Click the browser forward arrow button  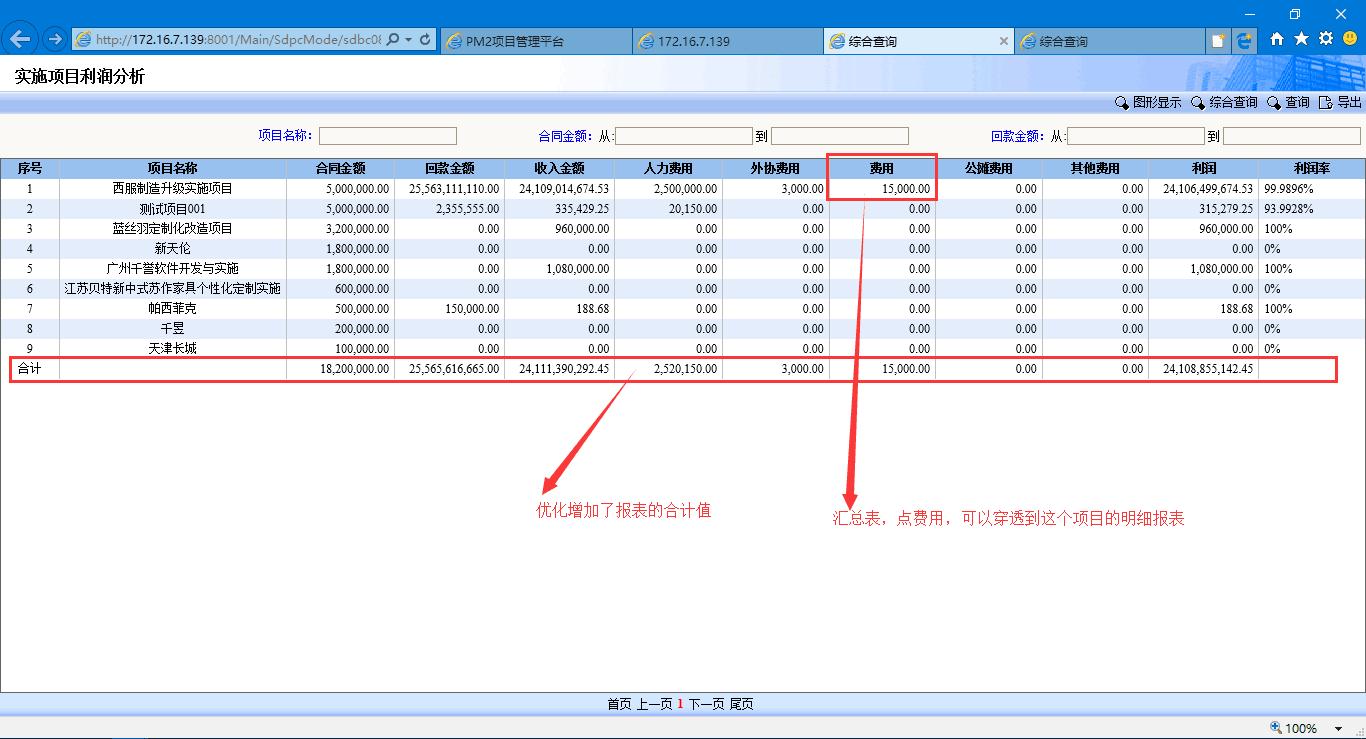click(55, 40)
